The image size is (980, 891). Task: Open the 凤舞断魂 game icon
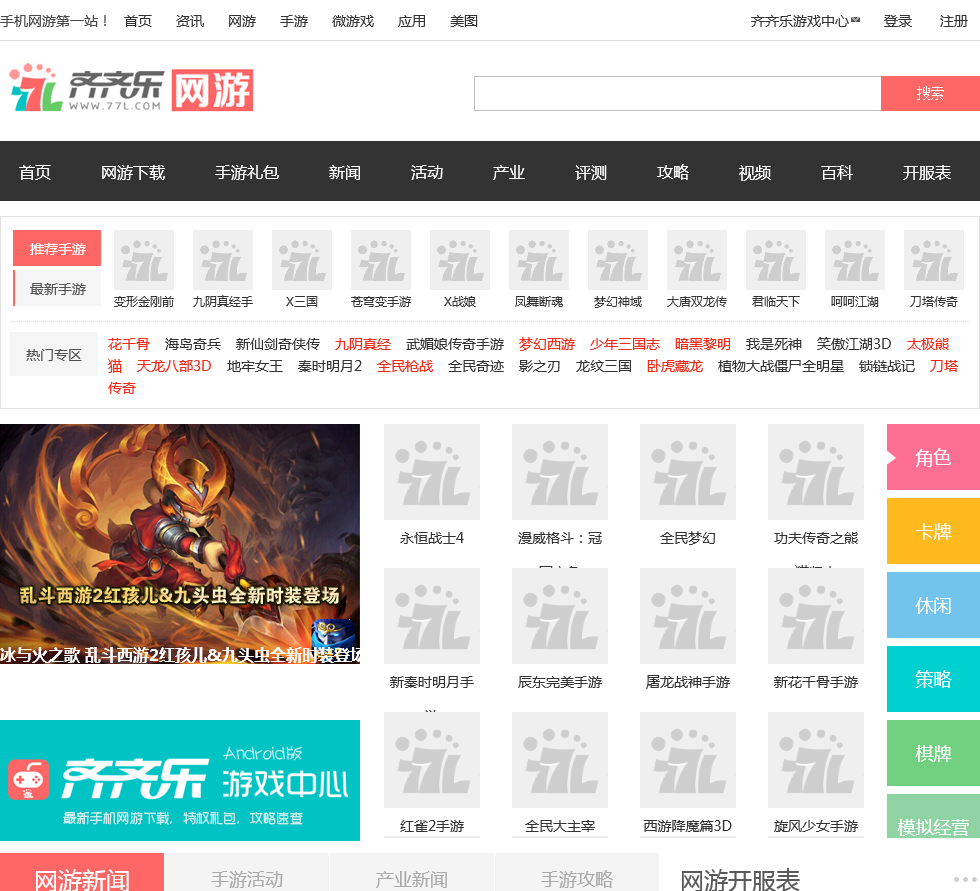coord(539,260)
